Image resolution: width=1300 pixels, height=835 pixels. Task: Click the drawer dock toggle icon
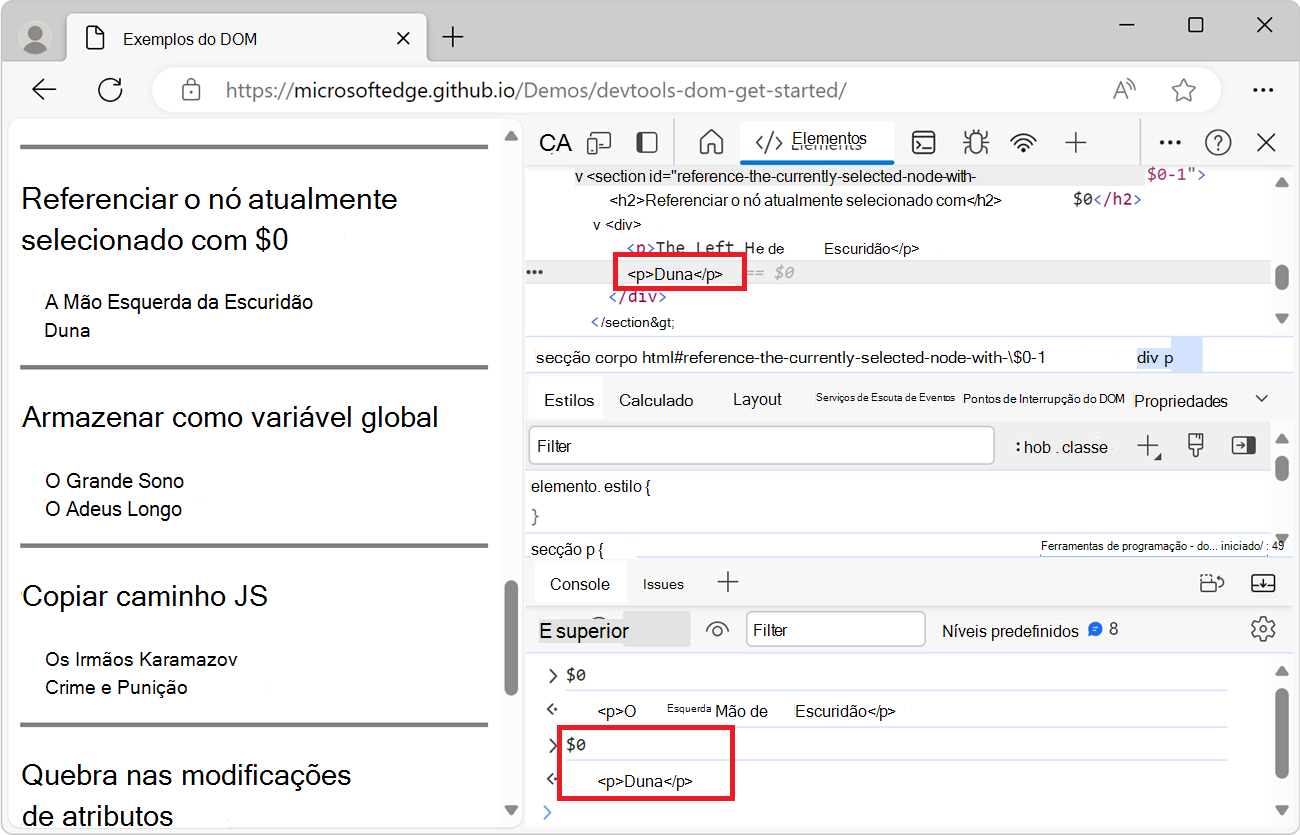(x=1212, y=583)
